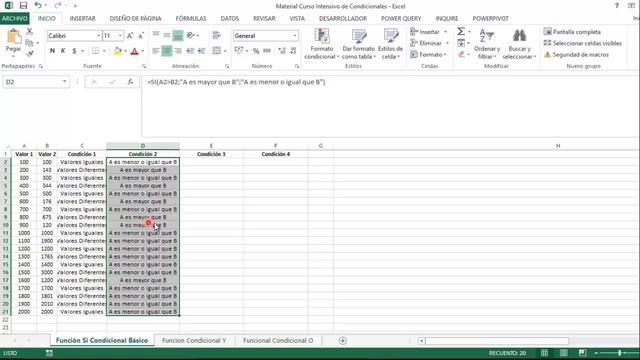Click Eliminar in the Celdas group
Screen dimensions: 640x360
pos(429,43)
